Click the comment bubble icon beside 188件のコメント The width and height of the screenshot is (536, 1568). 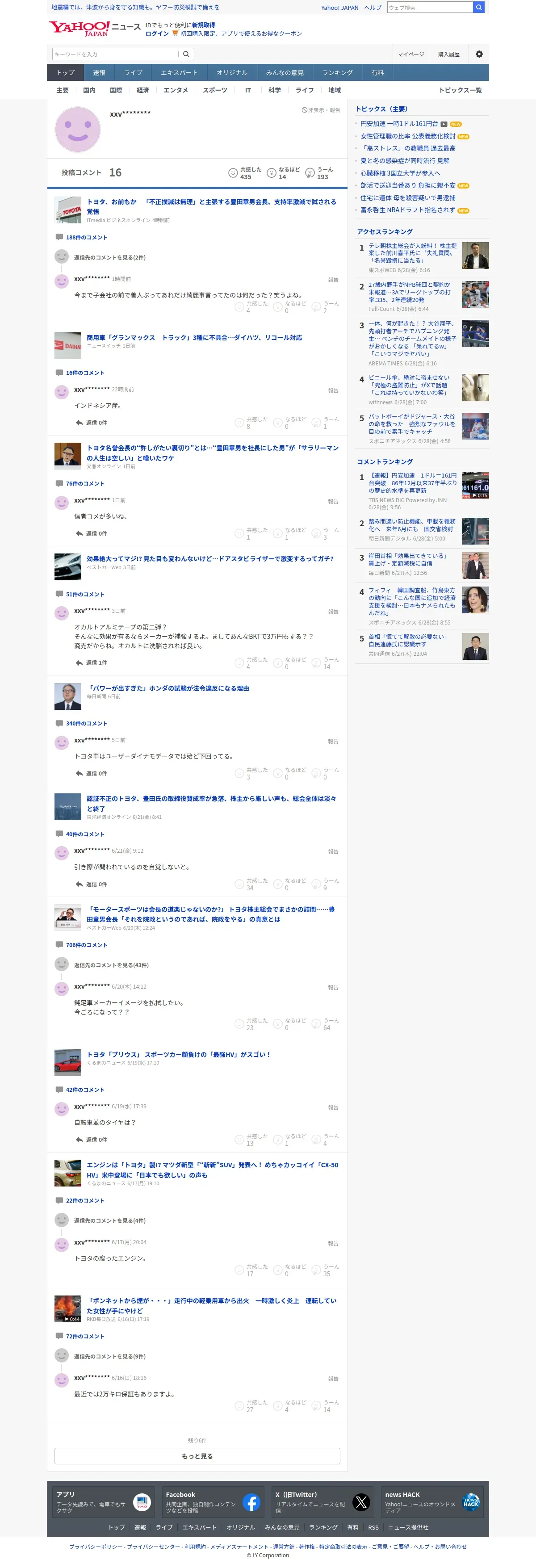coord(59,237)
